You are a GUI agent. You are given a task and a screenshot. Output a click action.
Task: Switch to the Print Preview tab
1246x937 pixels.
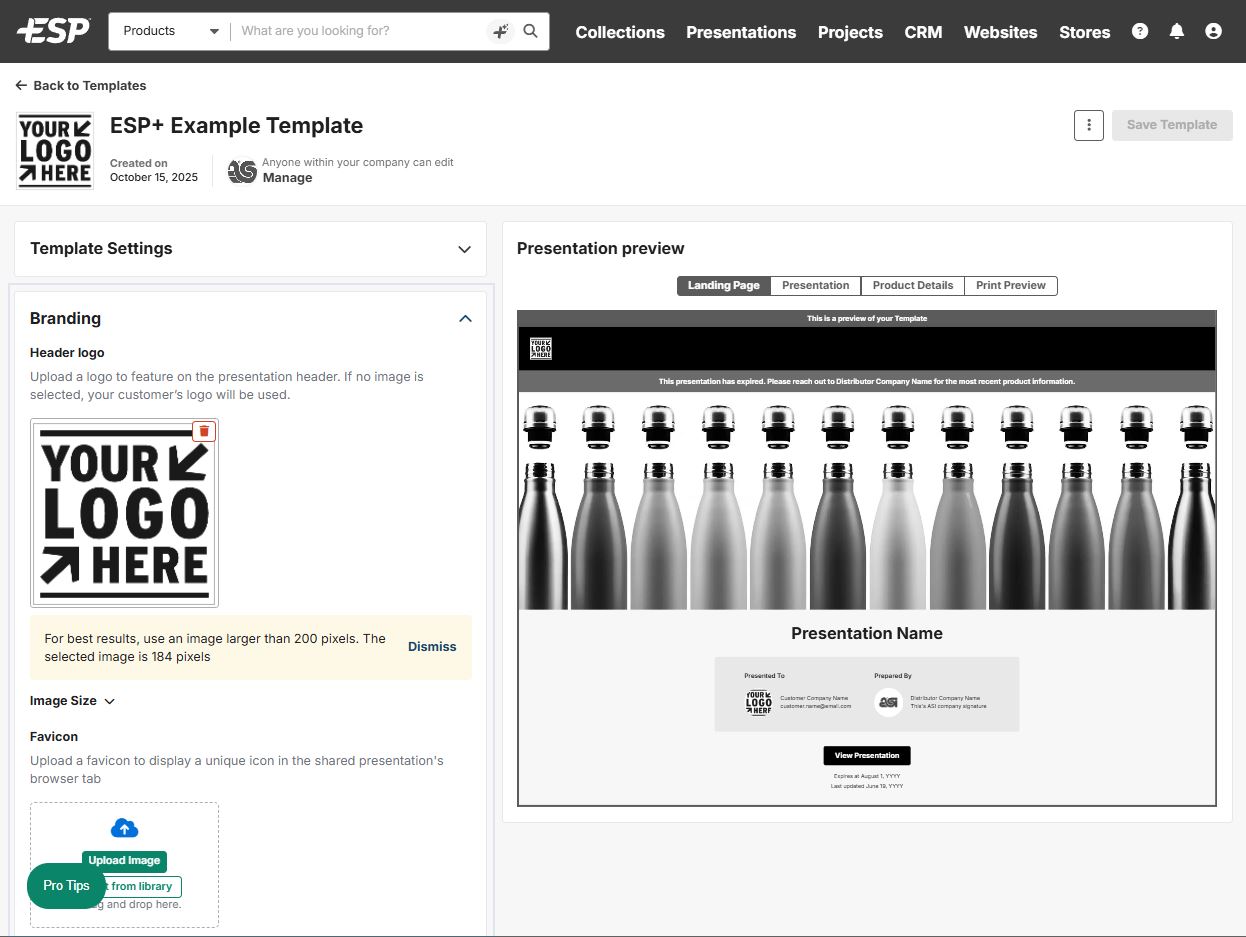pyautogui.click(x=1010, y=286)
